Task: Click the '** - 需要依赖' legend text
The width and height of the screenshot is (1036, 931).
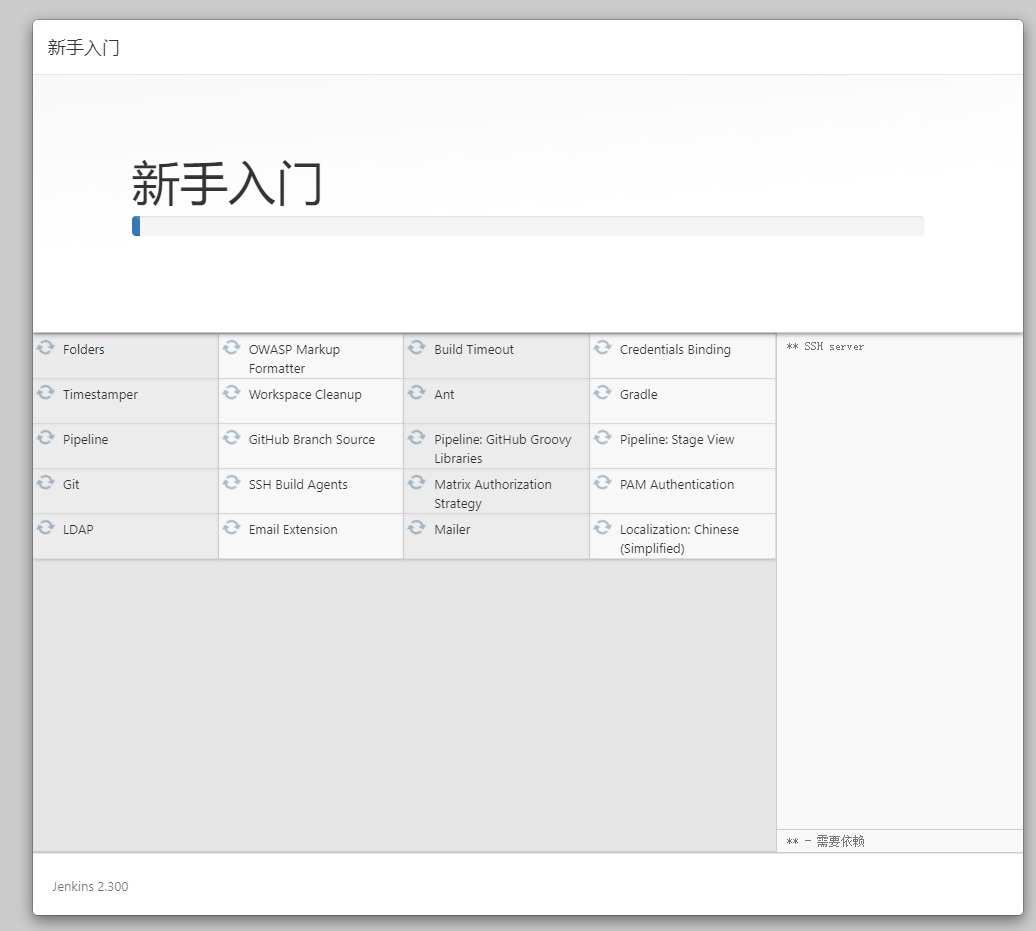Action: coord(825,841)
